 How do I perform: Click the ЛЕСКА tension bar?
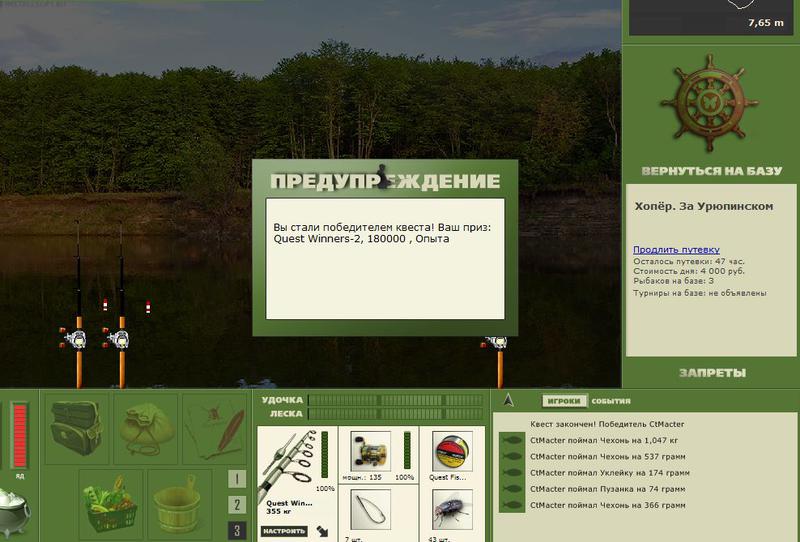coord(395,414)
